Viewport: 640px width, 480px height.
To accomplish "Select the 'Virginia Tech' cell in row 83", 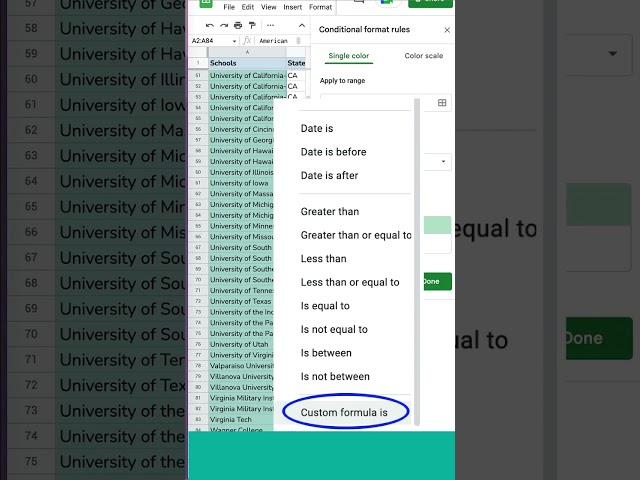I will [241, 420].
